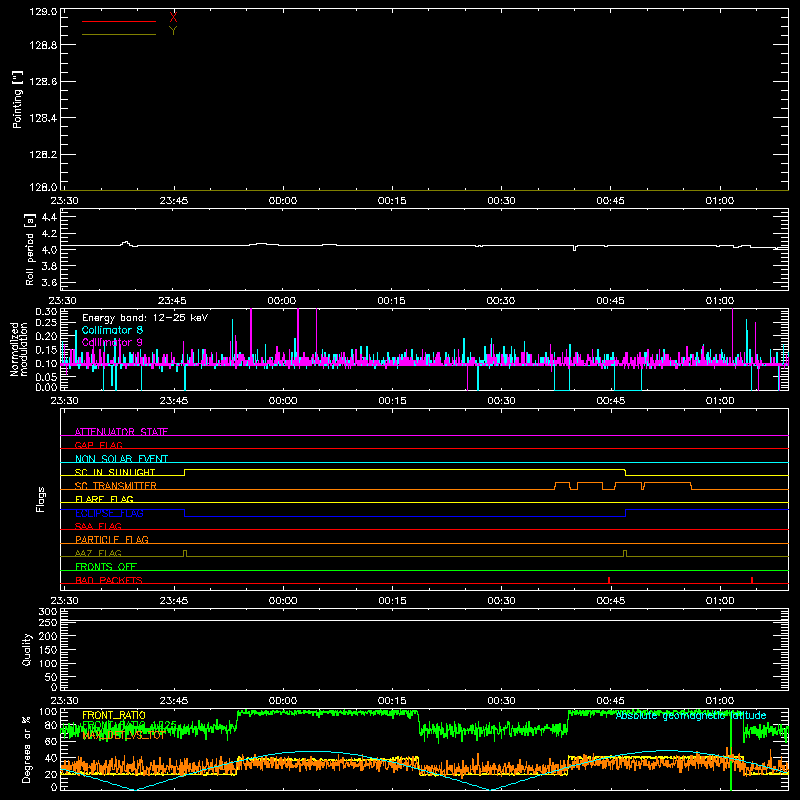Click the 'FLARE_FLAG' flag label

(104, 499)
